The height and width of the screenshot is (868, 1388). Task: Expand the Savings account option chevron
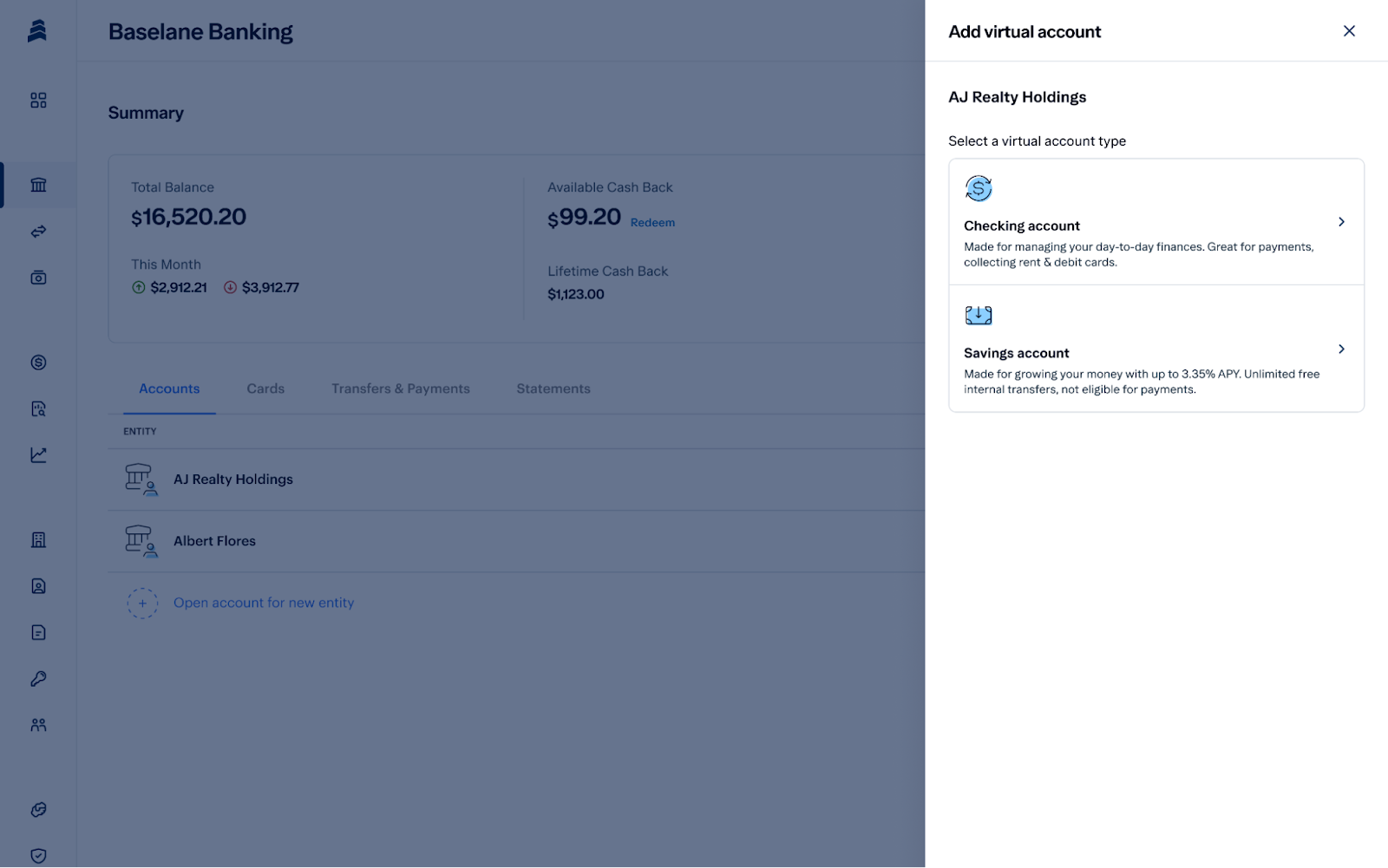click(x=1341, y=349)
